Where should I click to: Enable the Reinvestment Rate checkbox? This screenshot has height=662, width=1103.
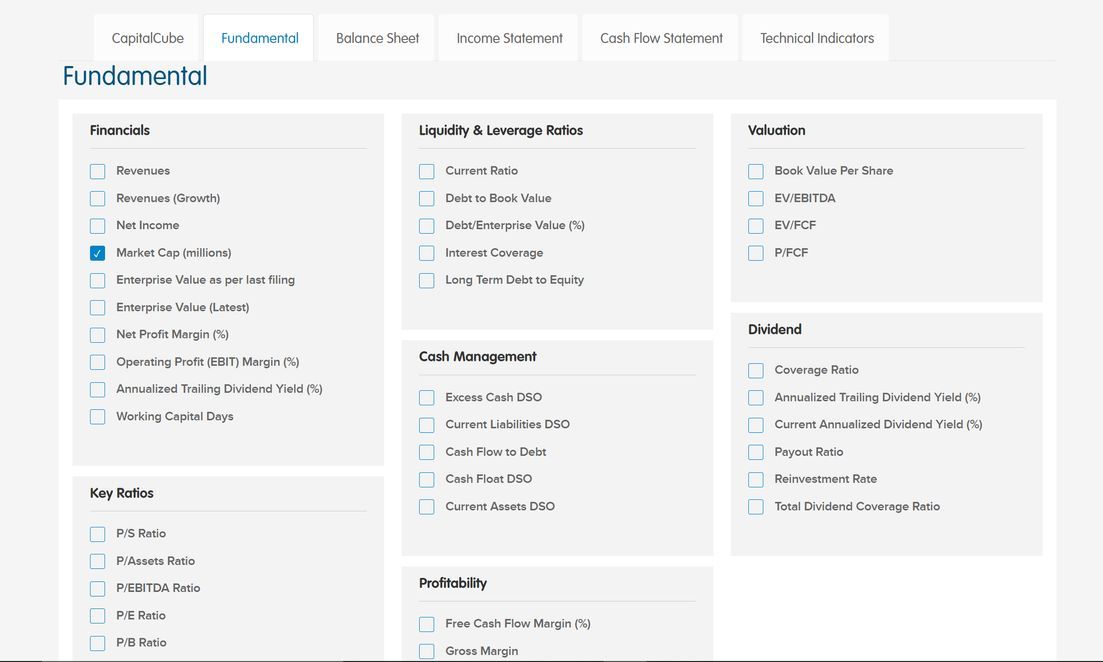(x=756, y=480)
